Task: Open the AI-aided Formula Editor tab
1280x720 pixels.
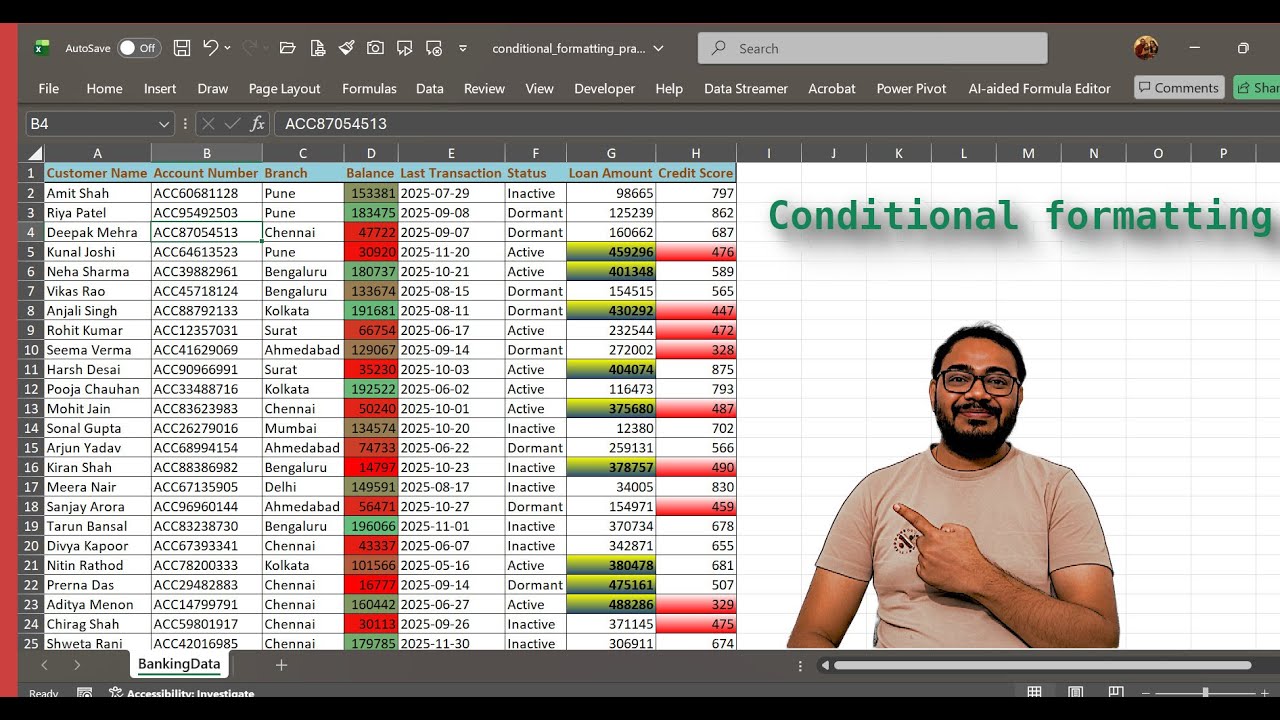Action: [x=1039, y=88]
